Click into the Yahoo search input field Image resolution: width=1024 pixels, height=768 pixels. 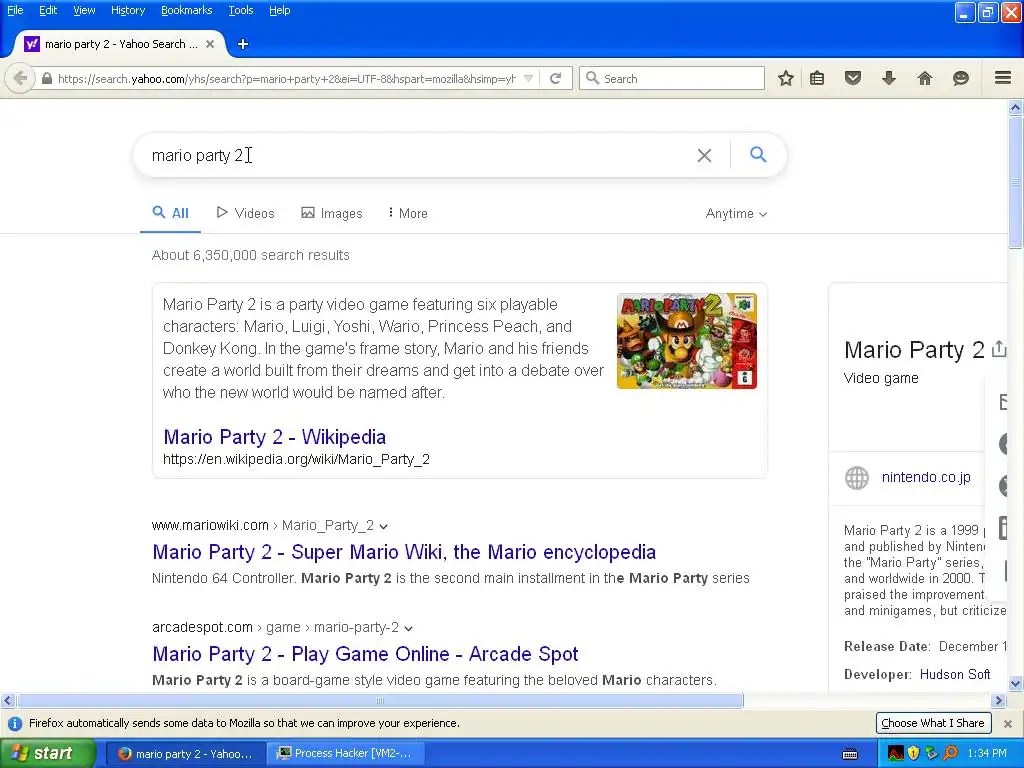click(418, 155)
